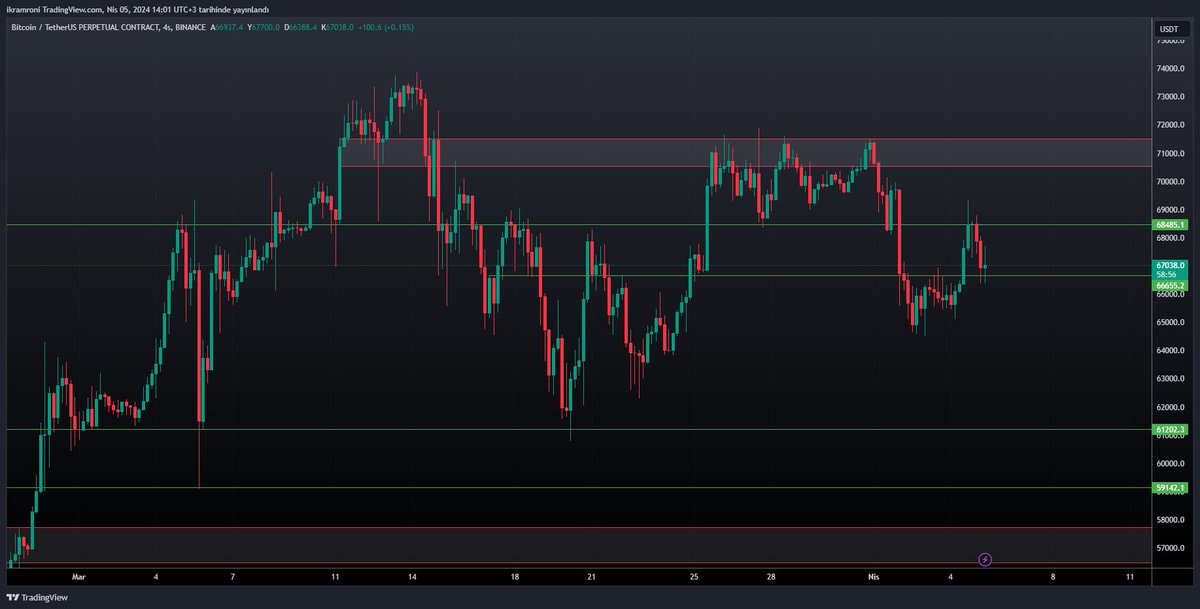Click the 58000.0 price axis label

(1169, 520)
